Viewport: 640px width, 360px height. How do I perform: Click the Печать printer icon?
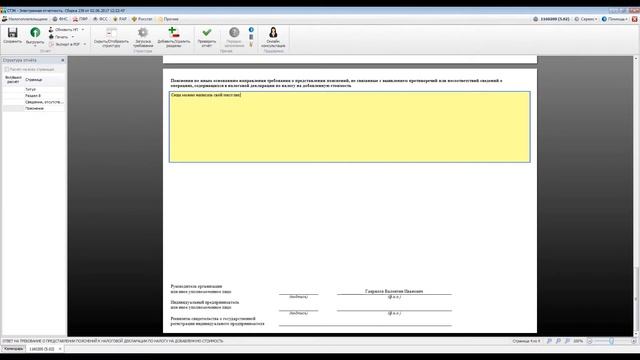click(51, 37)
